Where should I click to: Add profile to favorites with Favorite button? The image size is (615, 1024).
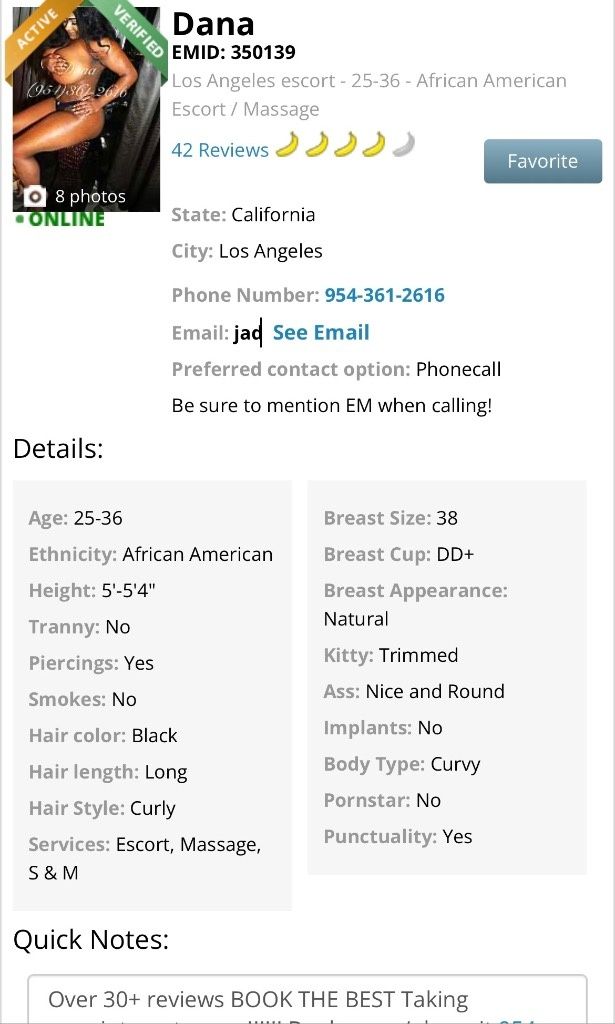(543, 161)
